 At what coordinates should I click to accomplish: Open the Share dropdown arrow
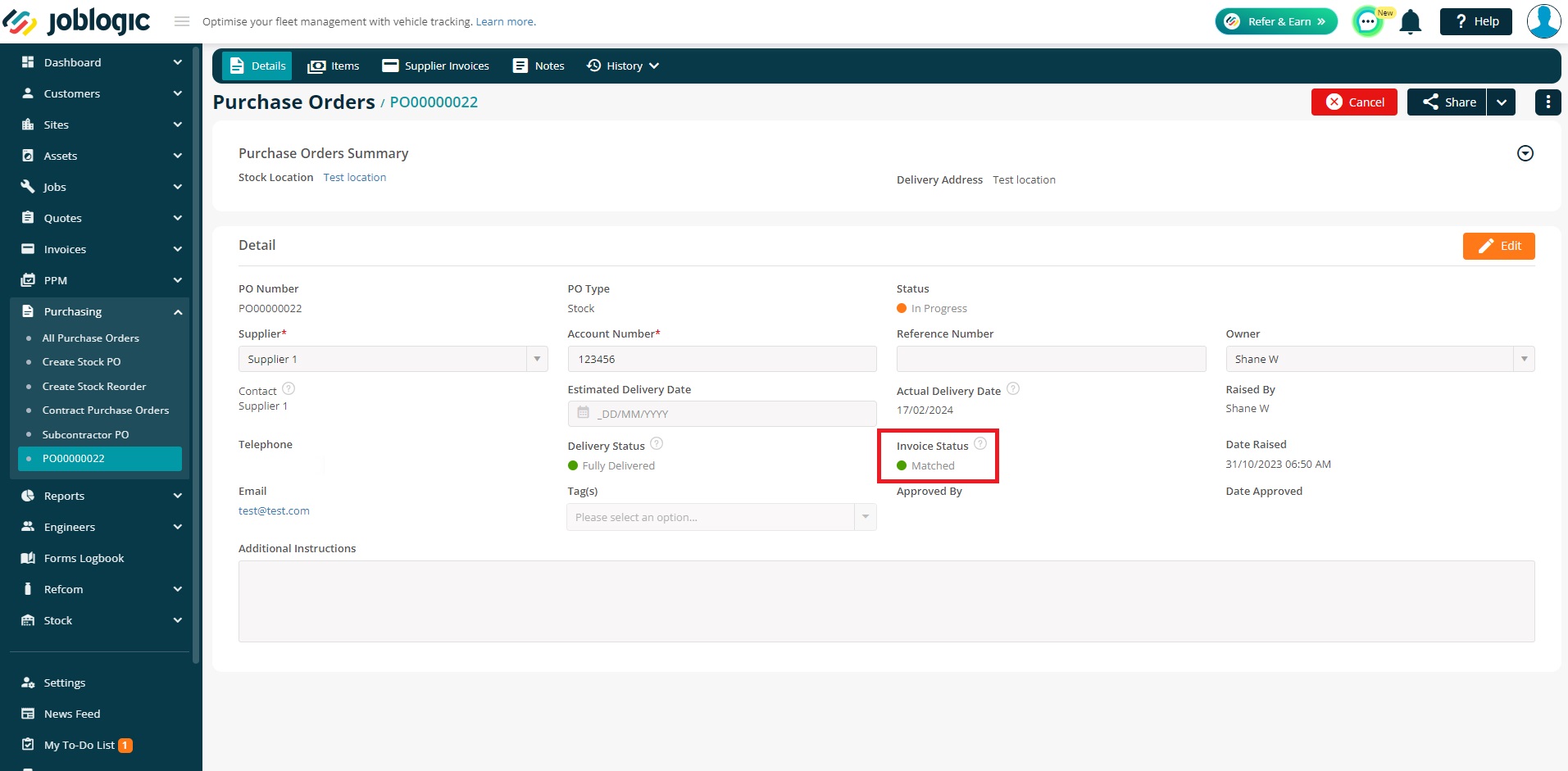click(x=1501, y=102)
